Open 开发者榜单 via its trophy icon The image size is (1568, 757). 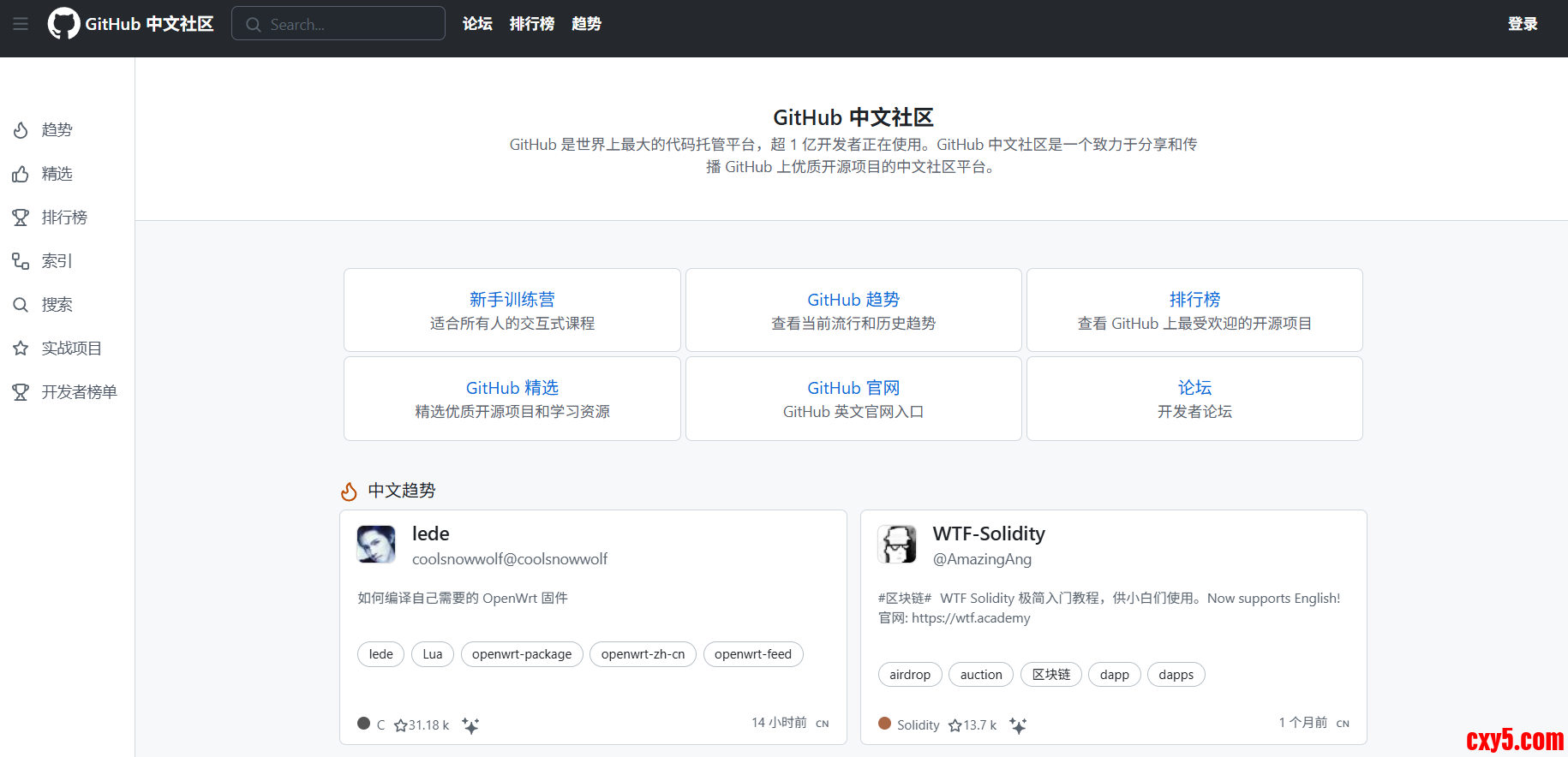tap(21, 392)
